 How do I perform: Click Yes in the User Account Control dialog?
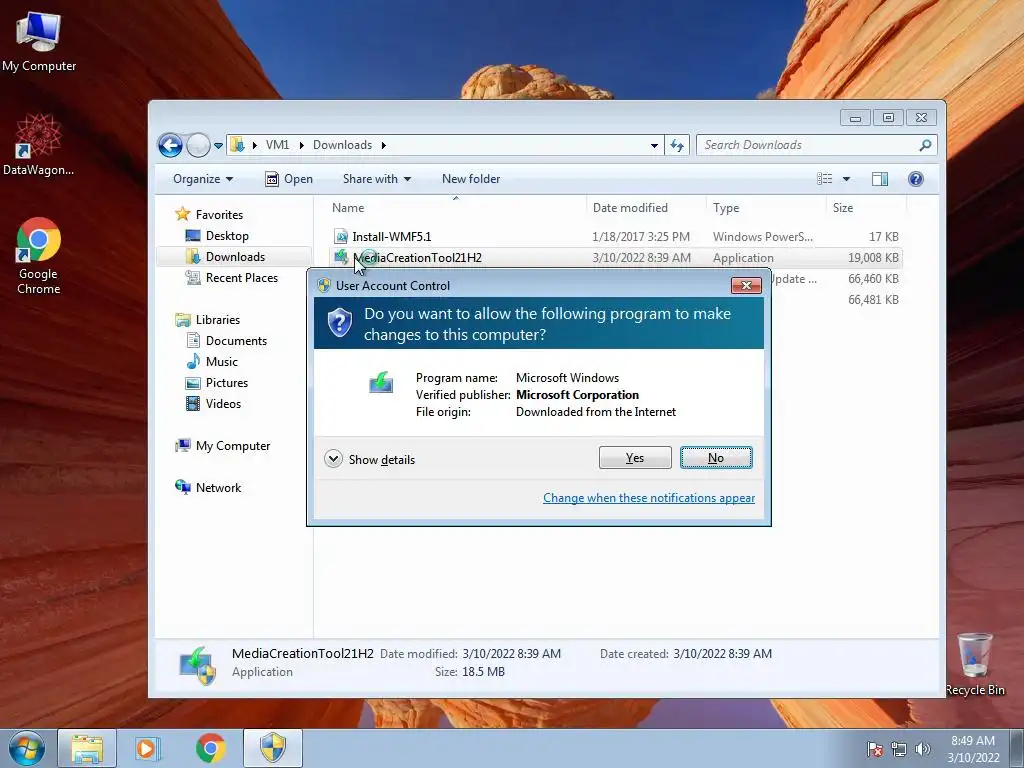[635, 458]
